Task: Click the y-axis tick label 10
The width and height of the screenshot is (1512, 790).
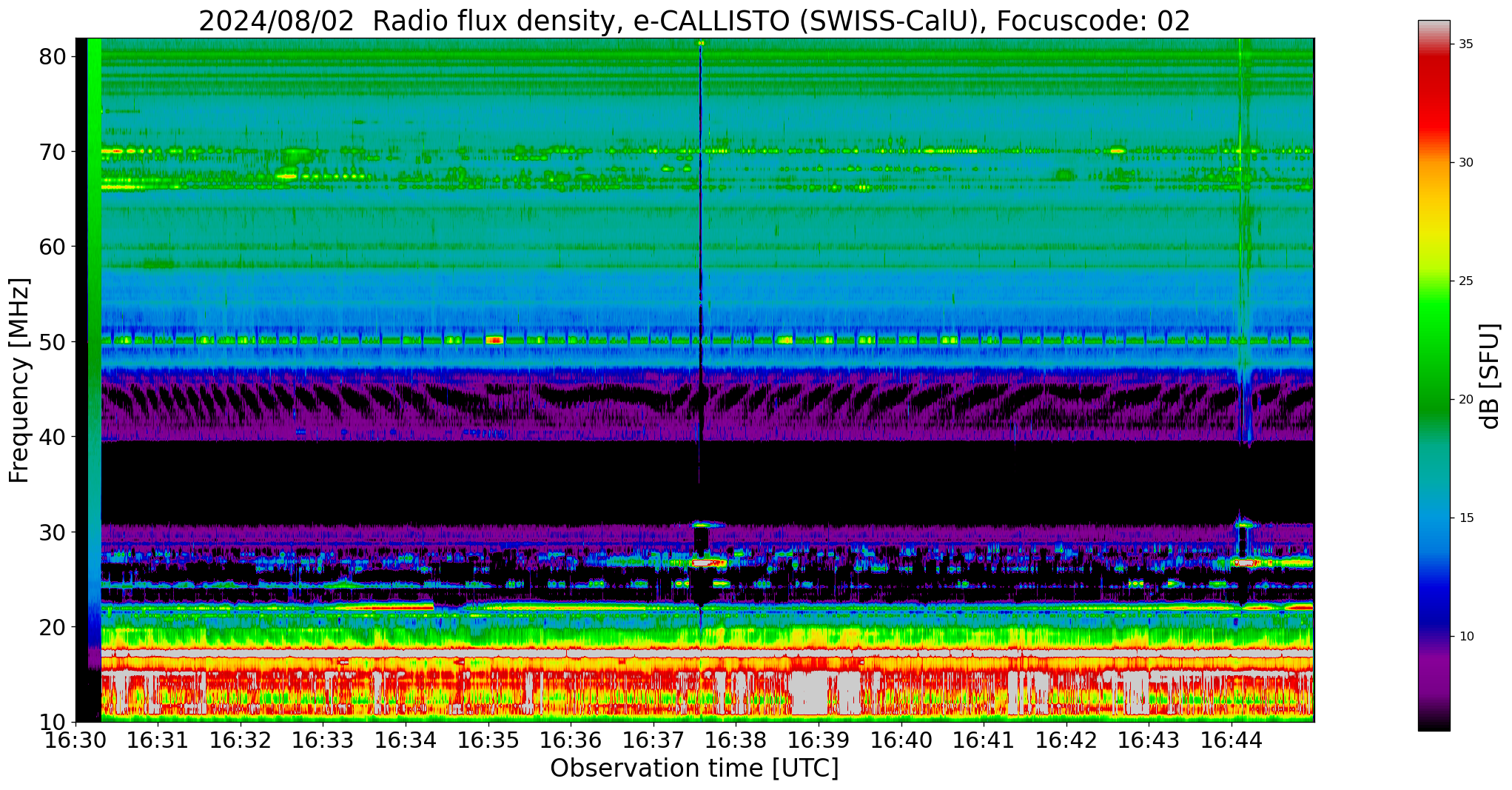Action: coord(53,722)
